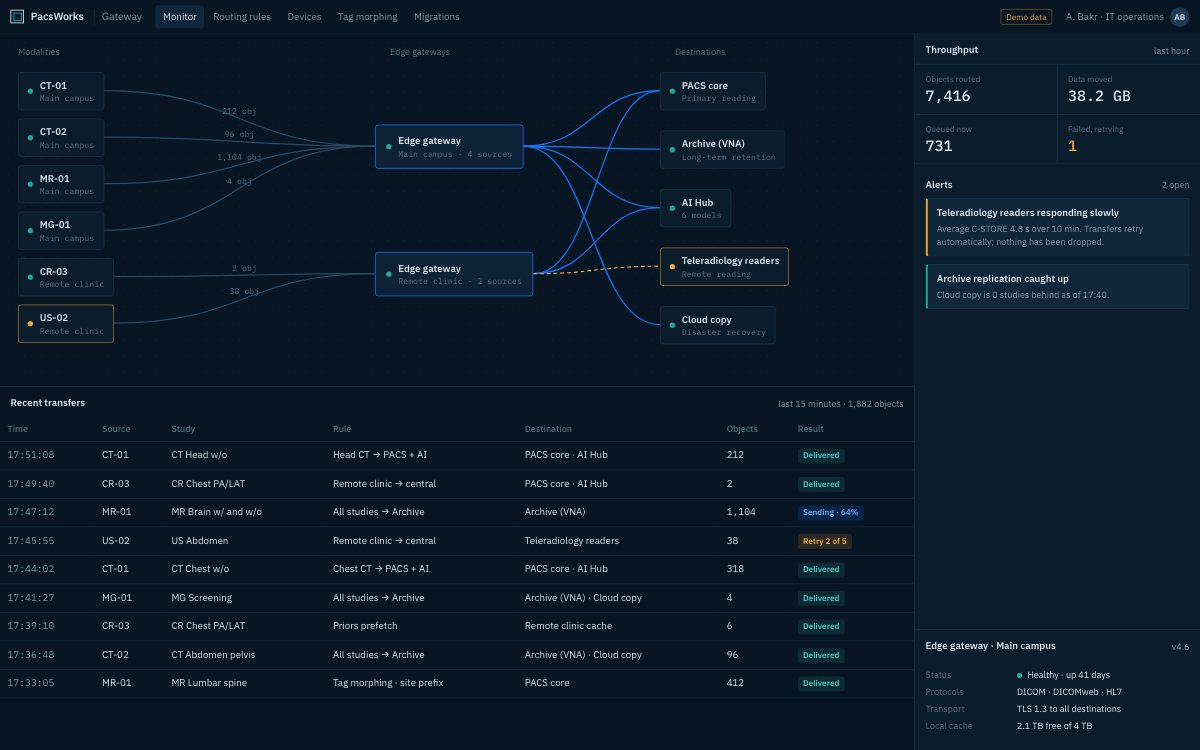Click the Retry 2 of 5 status badge
The image size is (1200, 750).
click(x=824, y=541)
